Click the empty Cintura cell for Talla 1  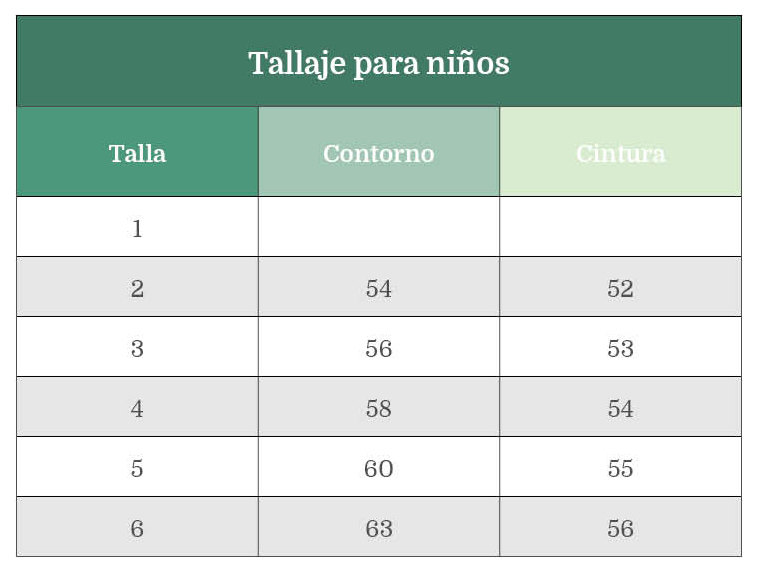pos(620,227)
